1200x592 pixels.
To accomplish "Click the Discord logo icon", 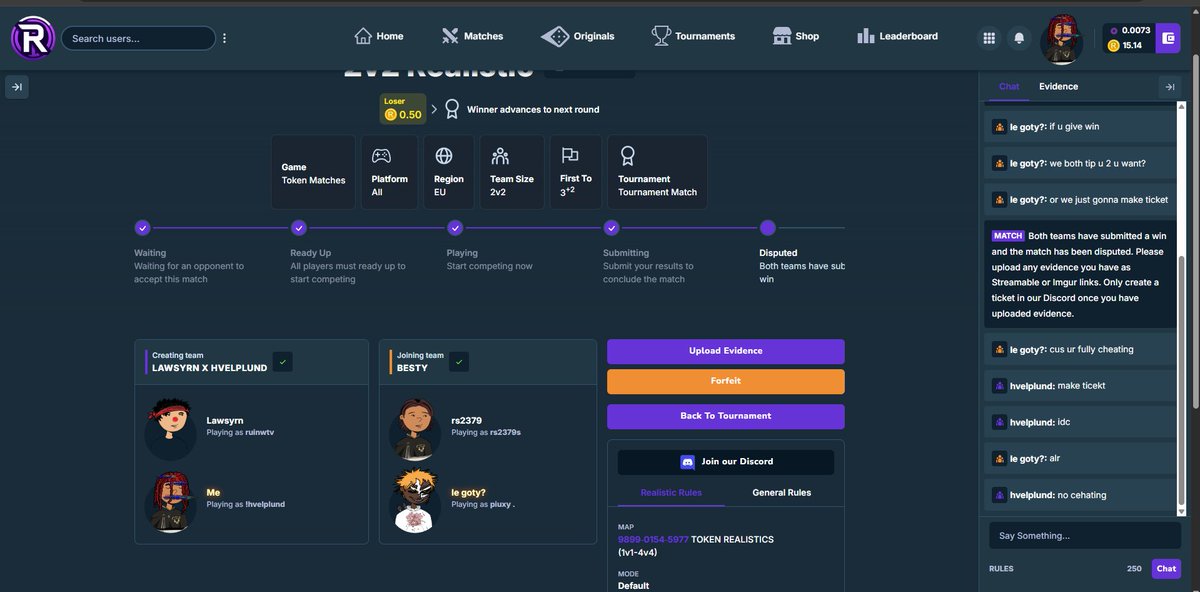I will click(687, 462).
